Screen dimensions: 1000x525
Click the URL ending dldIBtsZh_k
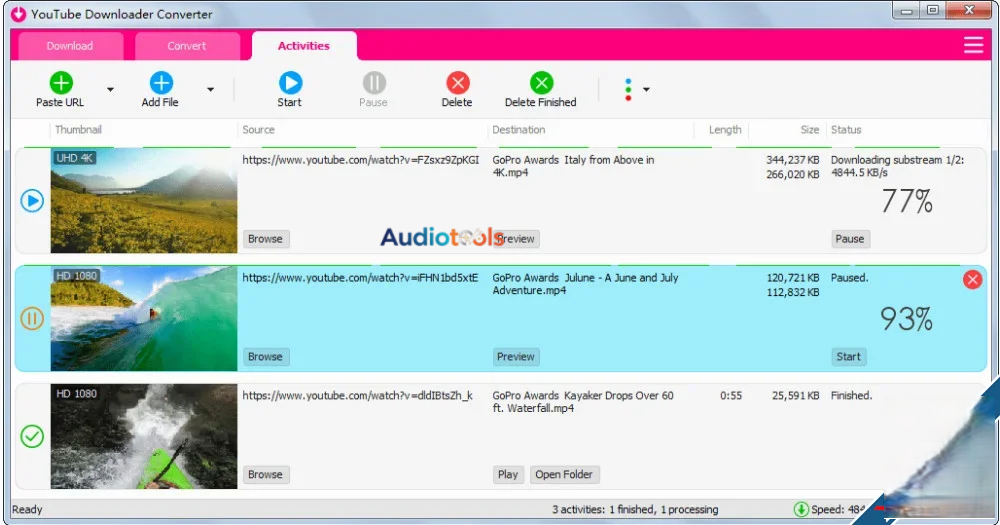[358, 396]
